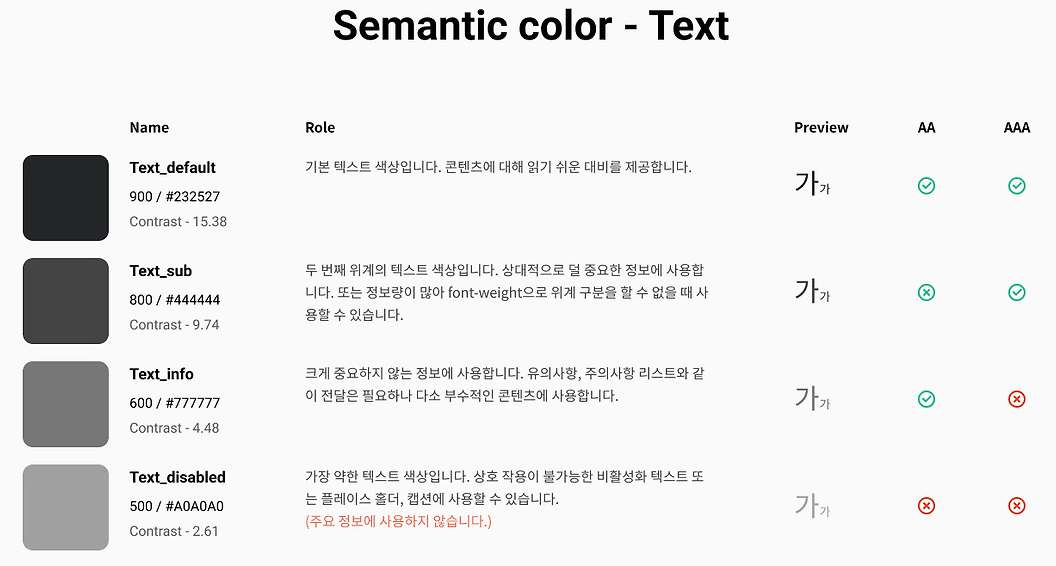Click the AA fail icon for Text_disabled
Viewport: 1056px width, 566px height.
tap(926, 506)
